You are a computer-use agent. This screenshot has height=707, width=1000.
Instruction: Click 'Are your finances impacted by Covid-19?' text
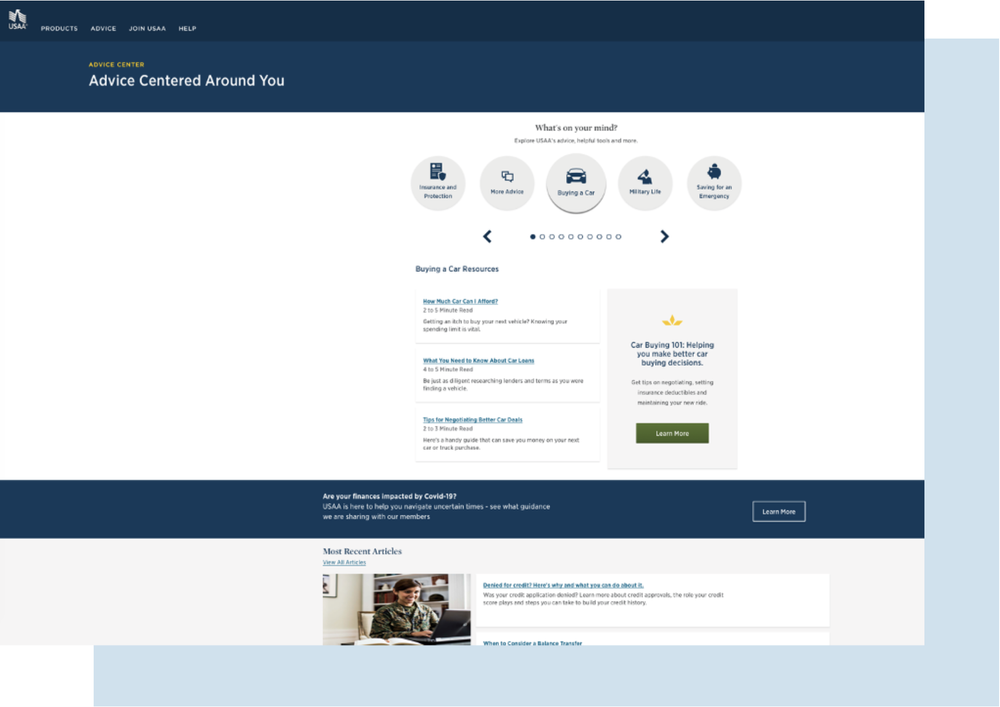point(390,496)
